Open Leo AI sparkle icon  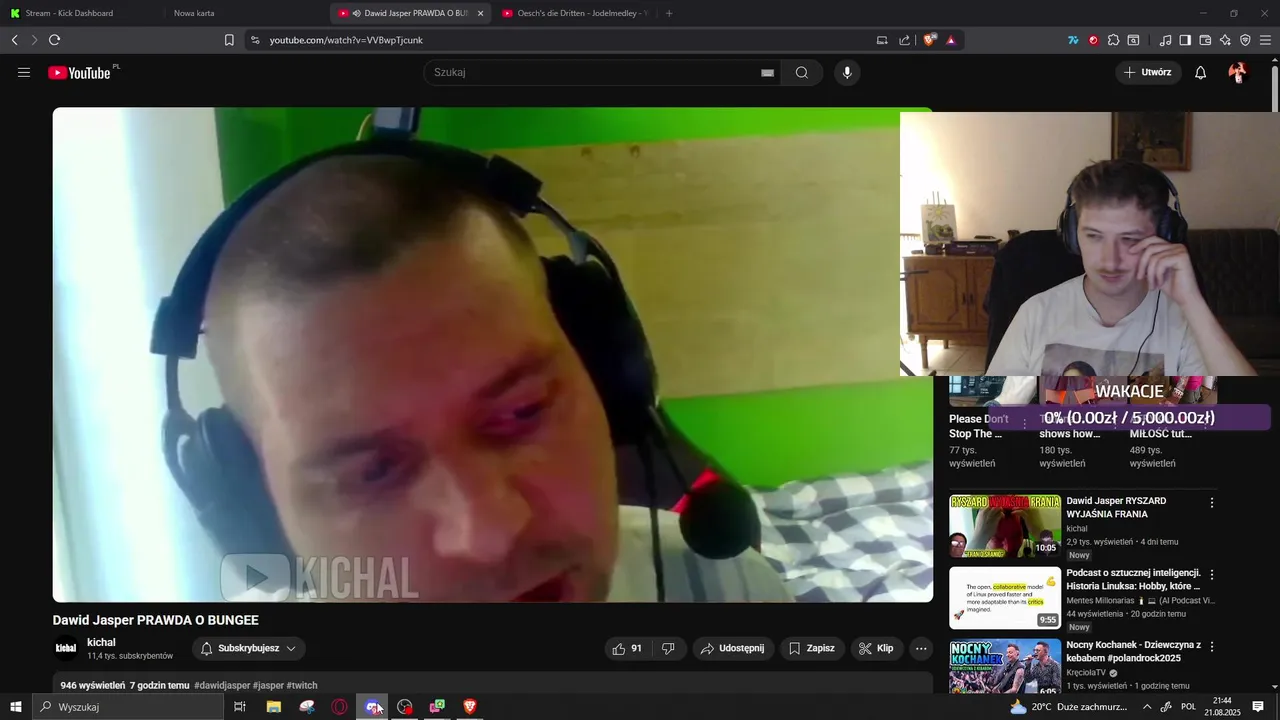[1225, 40]
